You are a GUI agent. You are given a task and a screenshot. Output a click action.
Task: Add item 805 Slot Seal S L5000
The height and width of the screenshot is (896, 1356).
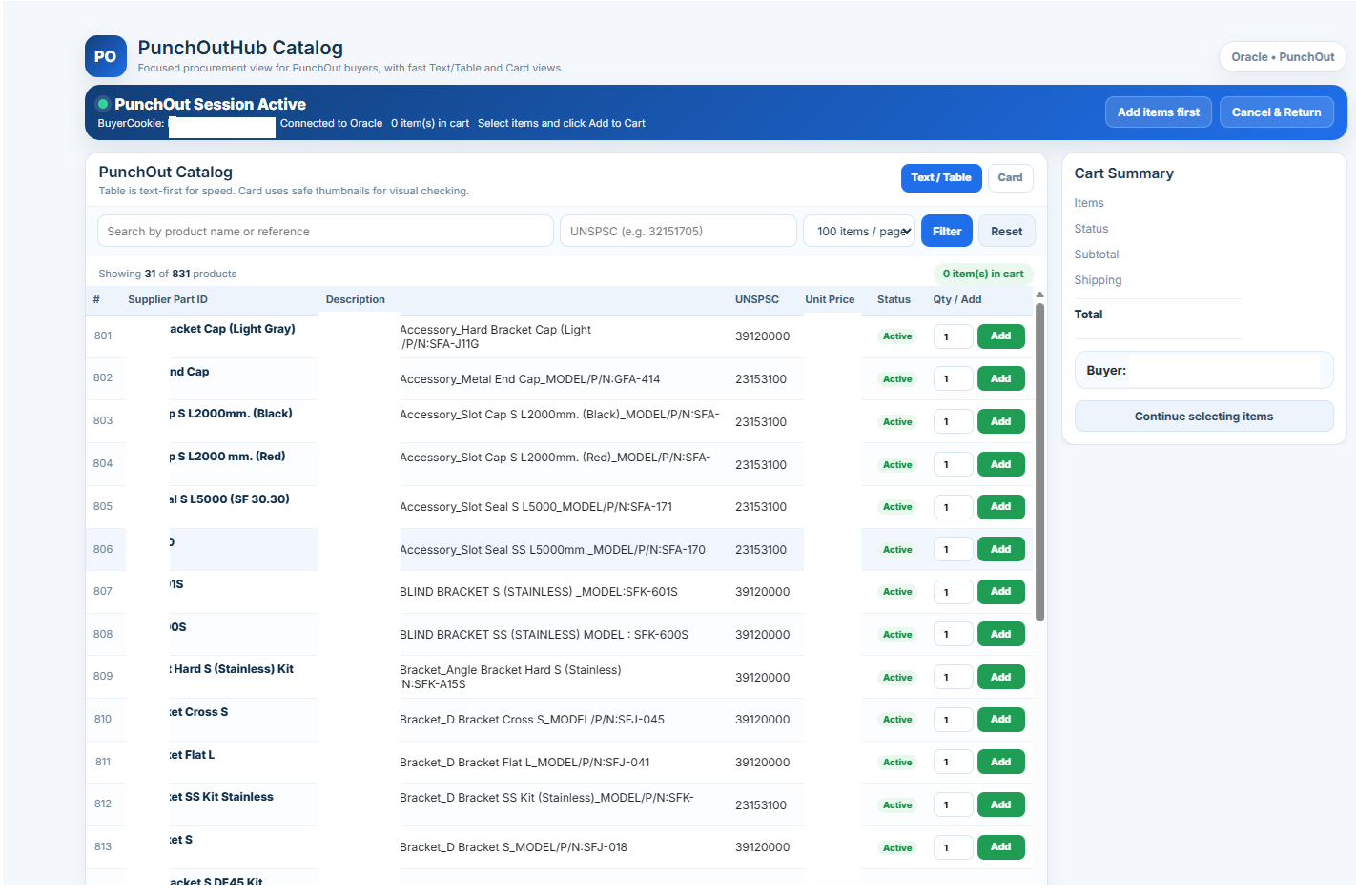(x=1000, y=507)
